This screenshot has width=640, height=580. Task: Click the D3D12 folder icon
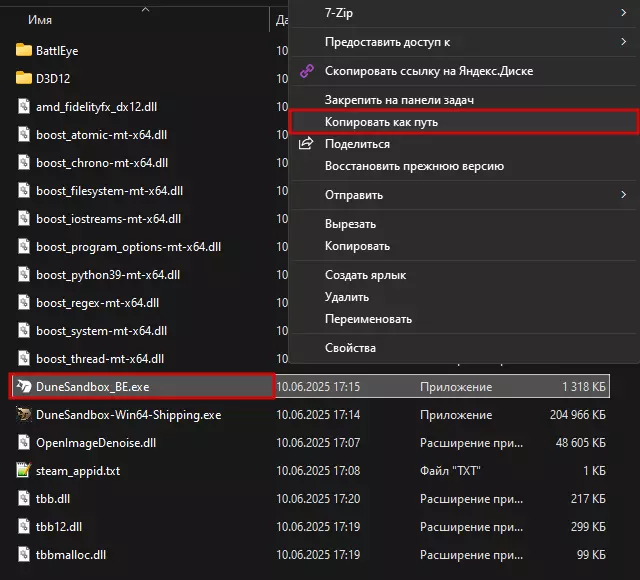25,77
